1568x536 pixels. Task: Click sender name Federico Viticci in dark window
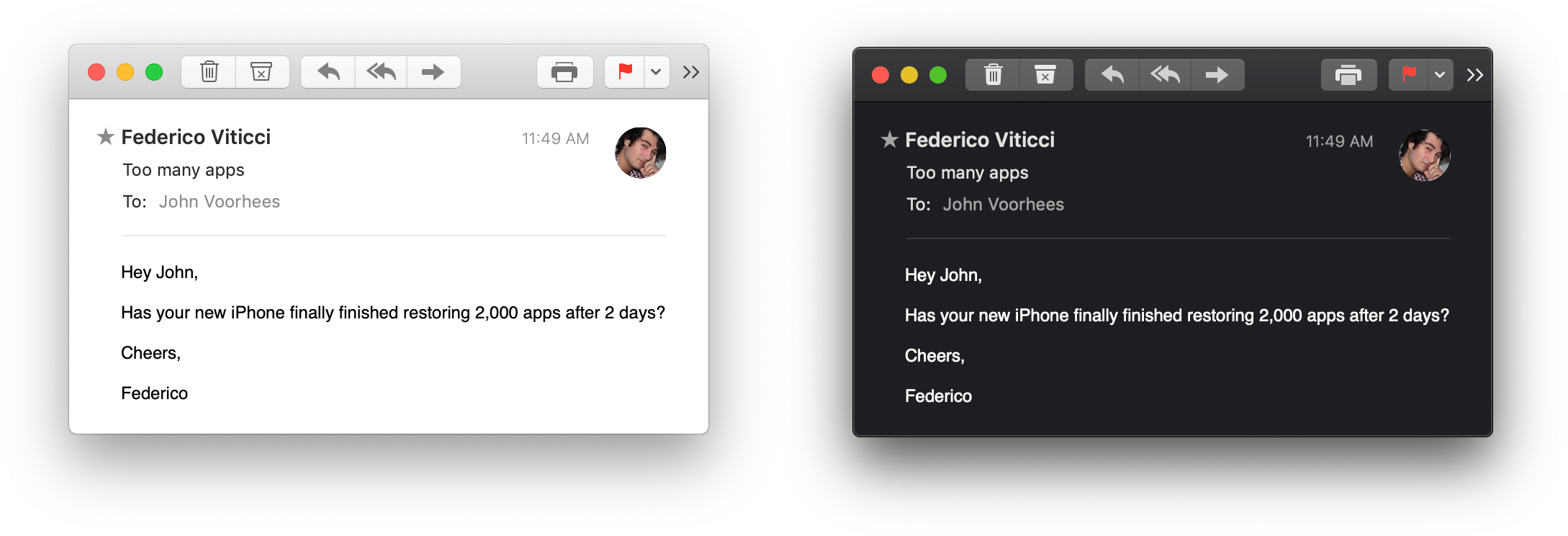click(980, 140)
